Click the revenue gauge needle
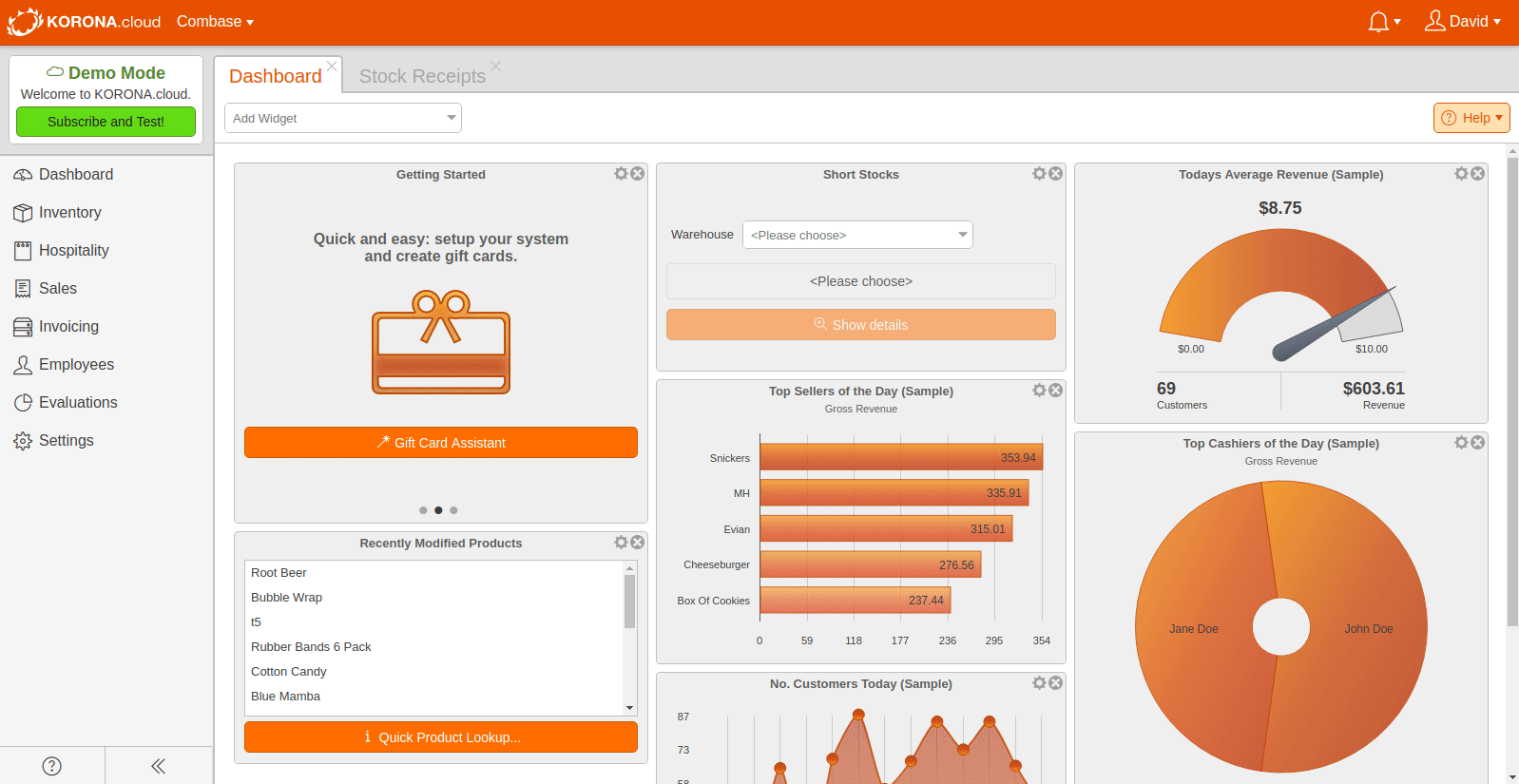 pos(1335,323)
